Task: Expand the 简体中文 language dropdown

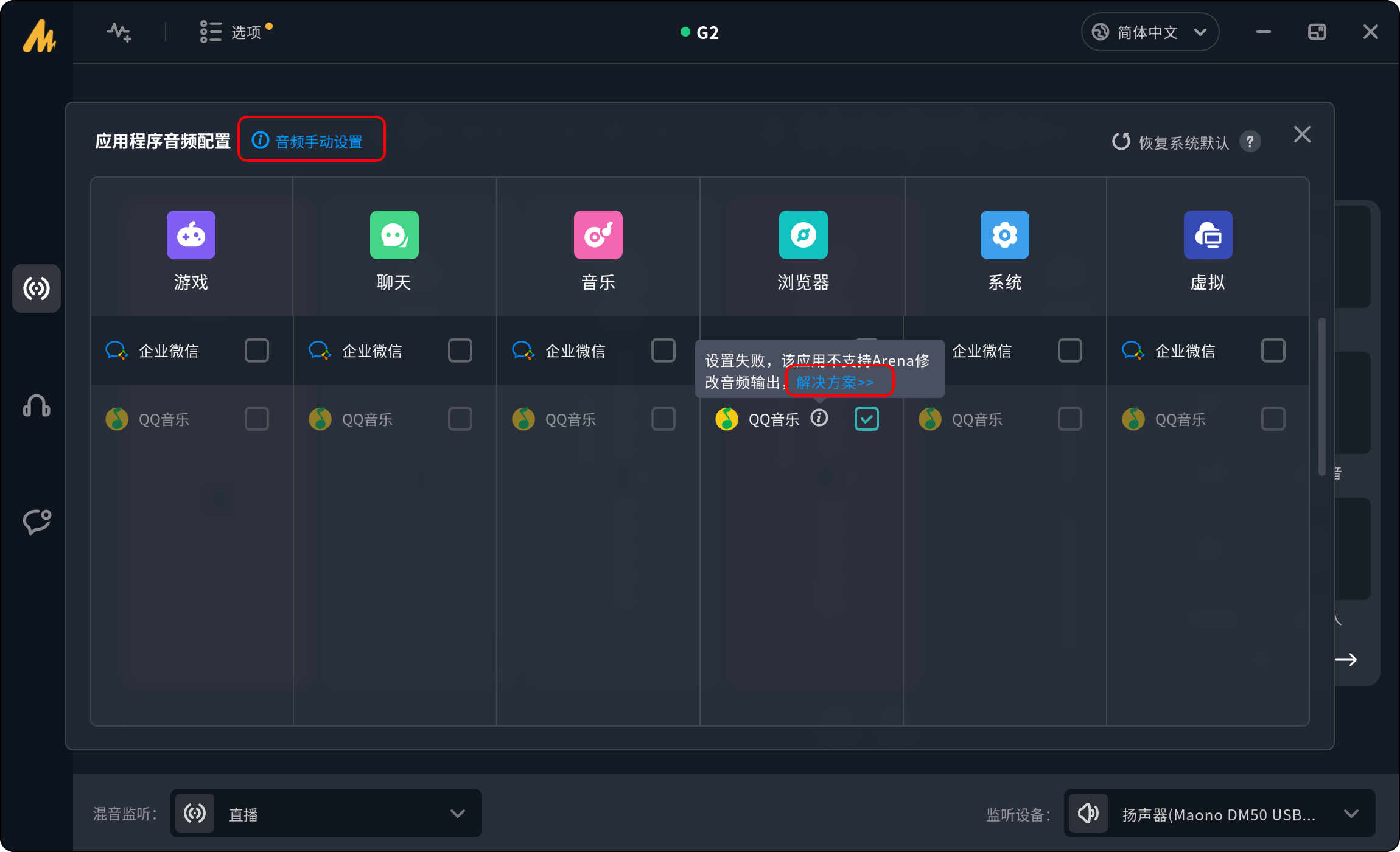Action: click(x=1149, y=32)
